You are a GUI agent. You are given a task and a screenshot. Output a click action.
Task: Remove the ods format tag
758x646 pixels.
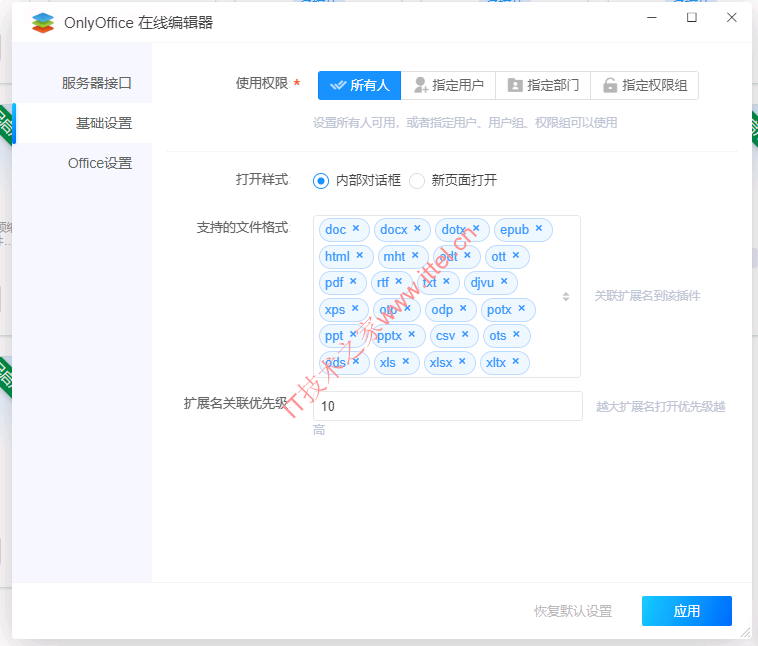356,361
